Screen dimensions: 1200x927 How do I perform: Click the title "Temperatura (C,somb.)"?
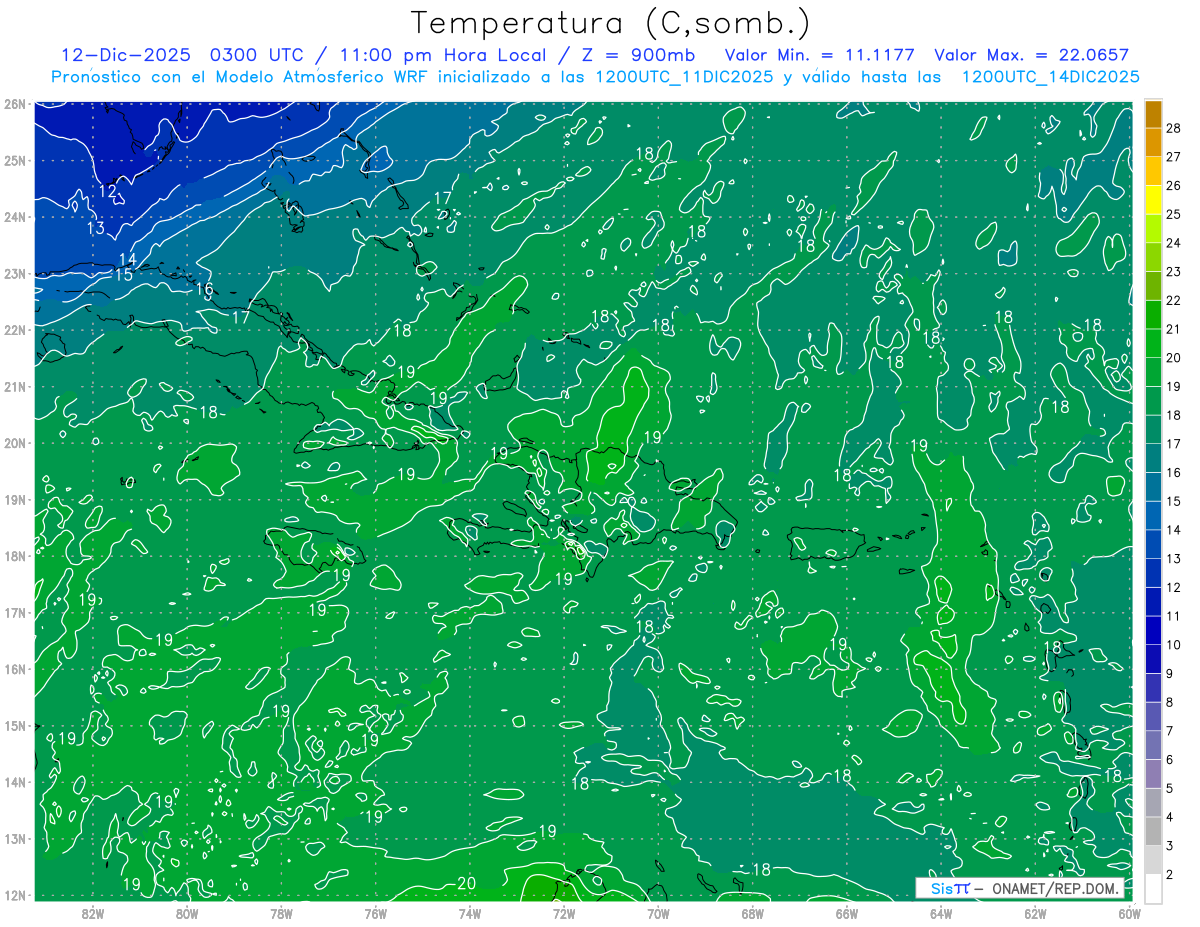tap(611, 23)
